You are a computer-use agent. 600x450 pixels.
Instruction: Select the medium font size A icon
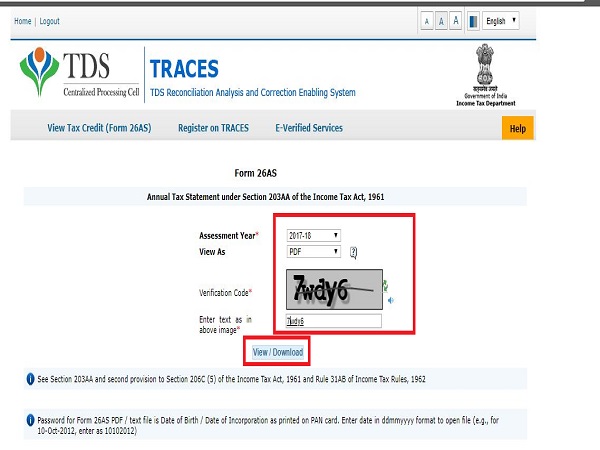(x=441, y=20)
